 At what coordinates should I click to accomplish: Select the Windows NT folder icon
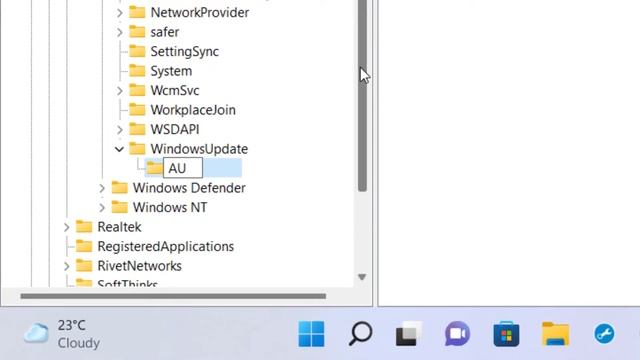click(x=120, y=207)
